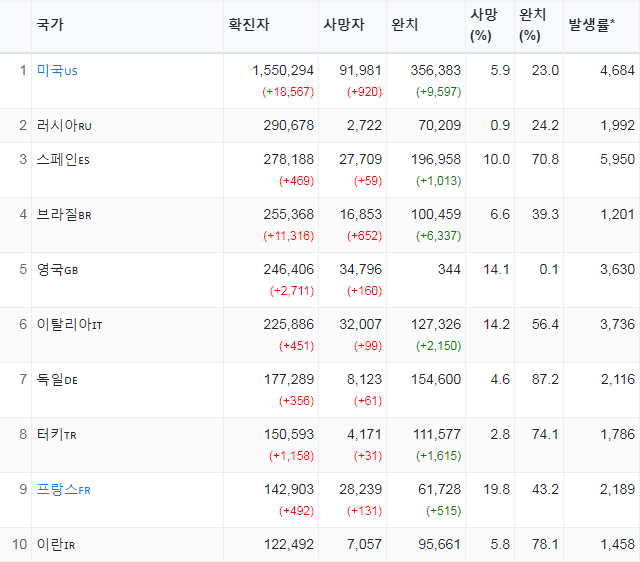Click the 국가 column header

tap(50, 24)
